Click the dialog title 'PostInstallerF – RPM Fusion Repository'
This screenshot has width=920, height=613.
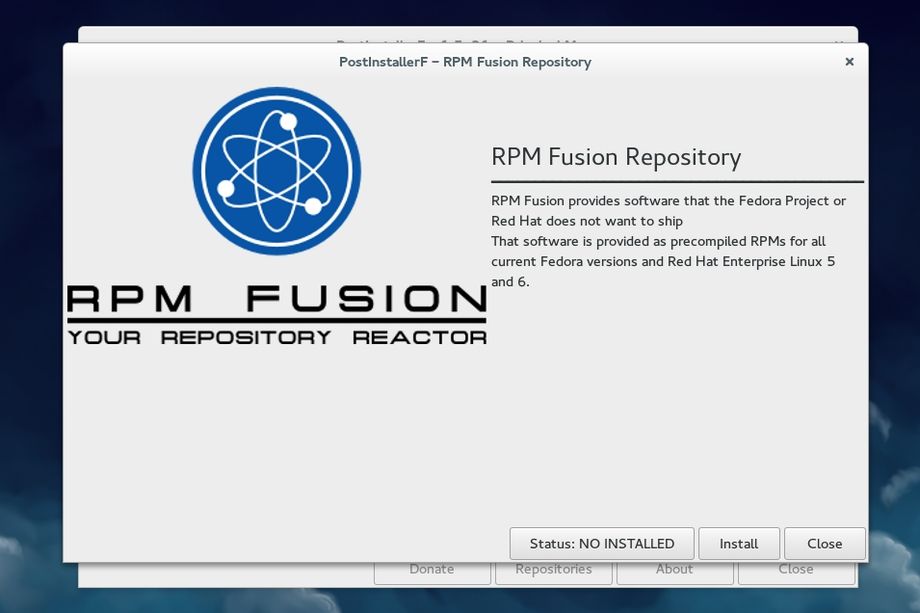click(465, 62)
